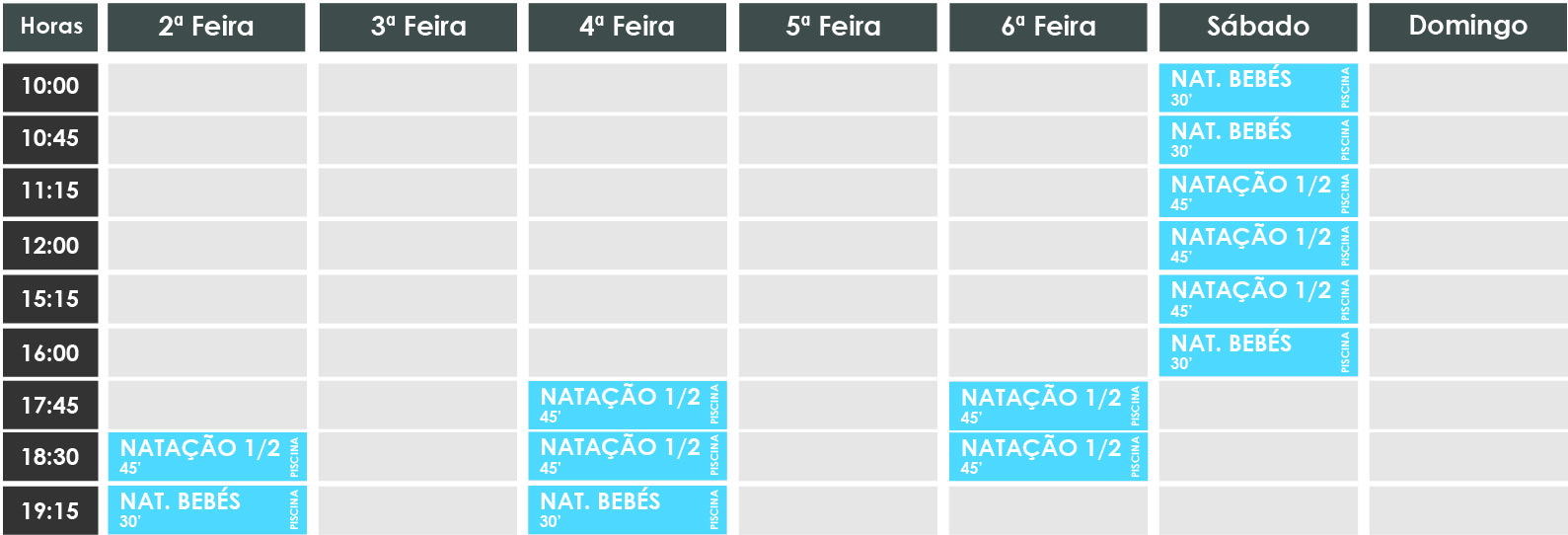
Task: Open Monday 19:15 Nat. Bebés class
Action: pos(207,509)
